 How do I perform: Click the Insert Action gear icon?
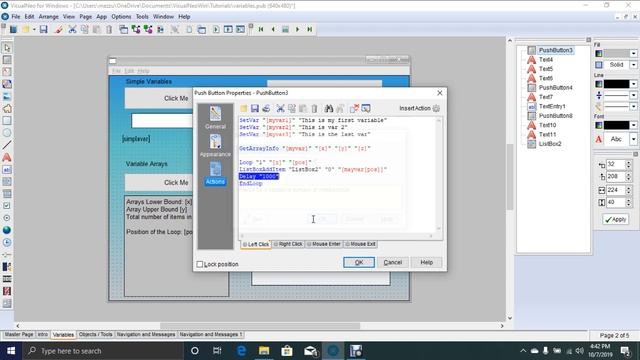point(436,108)
